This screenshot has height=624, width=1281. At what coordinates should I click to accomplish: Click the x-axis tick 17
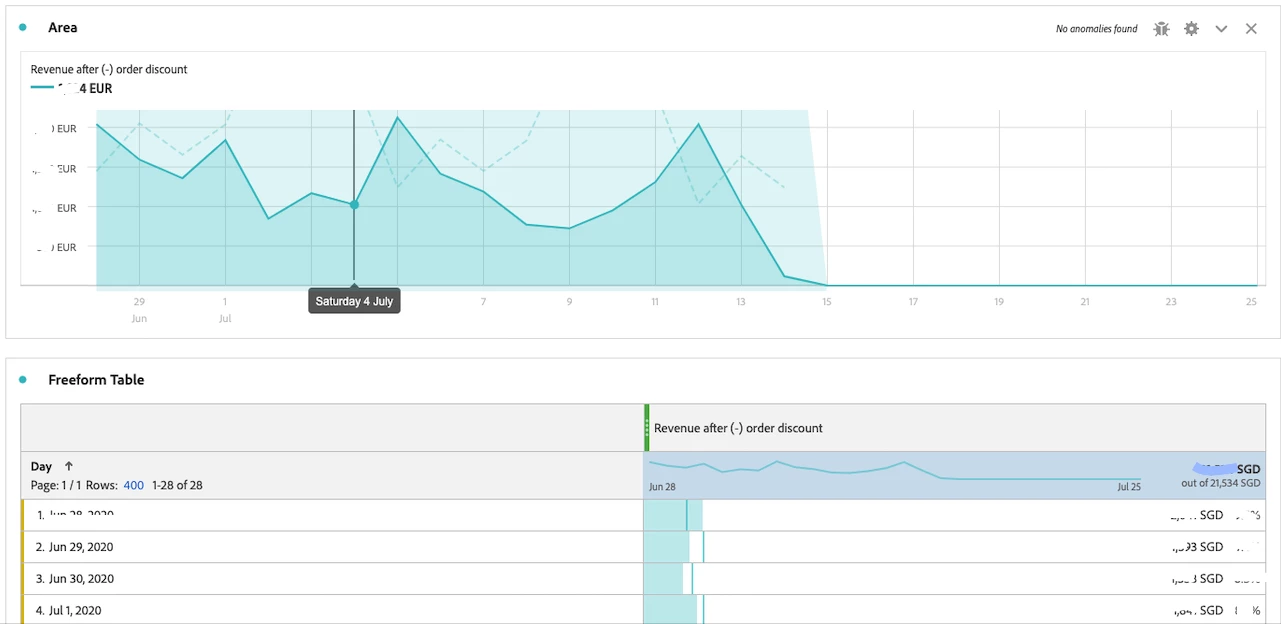913,301
